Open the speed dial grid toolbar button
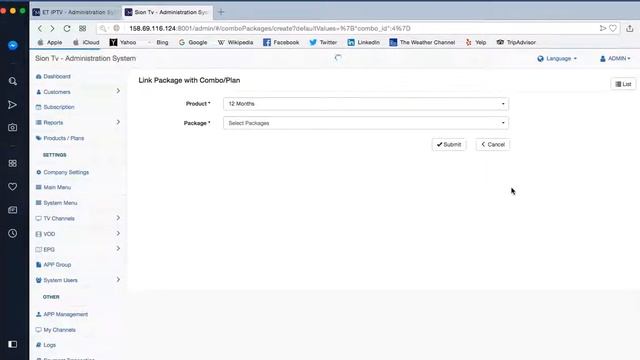This screenshot has width=640, height=360. 82,28
